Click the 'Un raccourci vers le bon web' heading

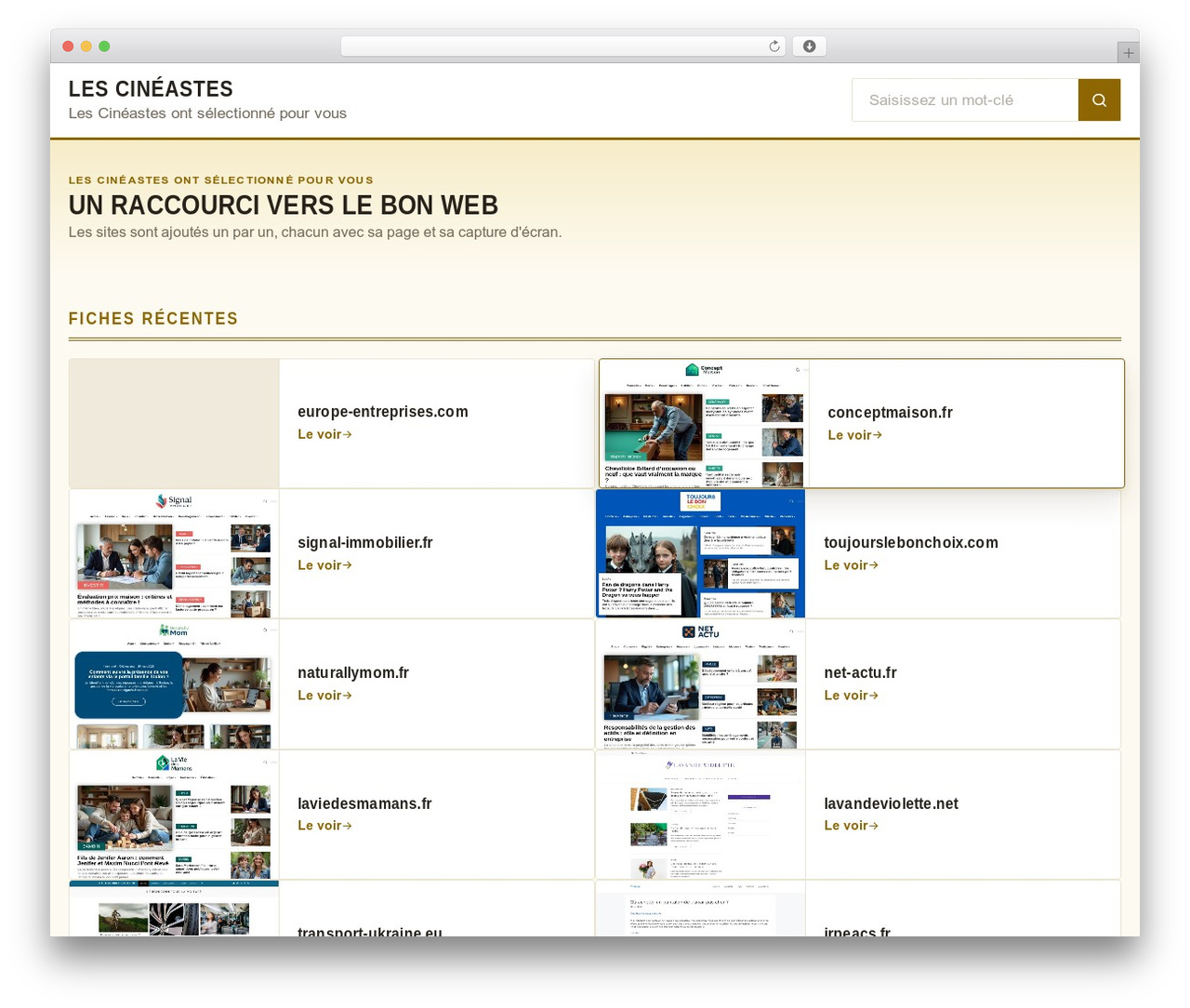pyautogui.click(x=284, y=205)
